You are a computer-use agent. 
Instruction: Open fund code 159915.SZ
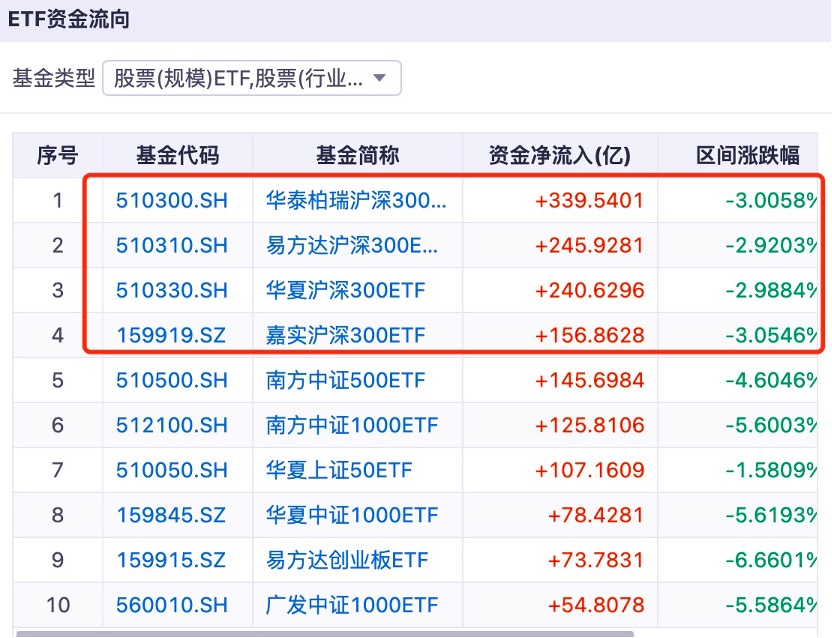click(171, 560)
